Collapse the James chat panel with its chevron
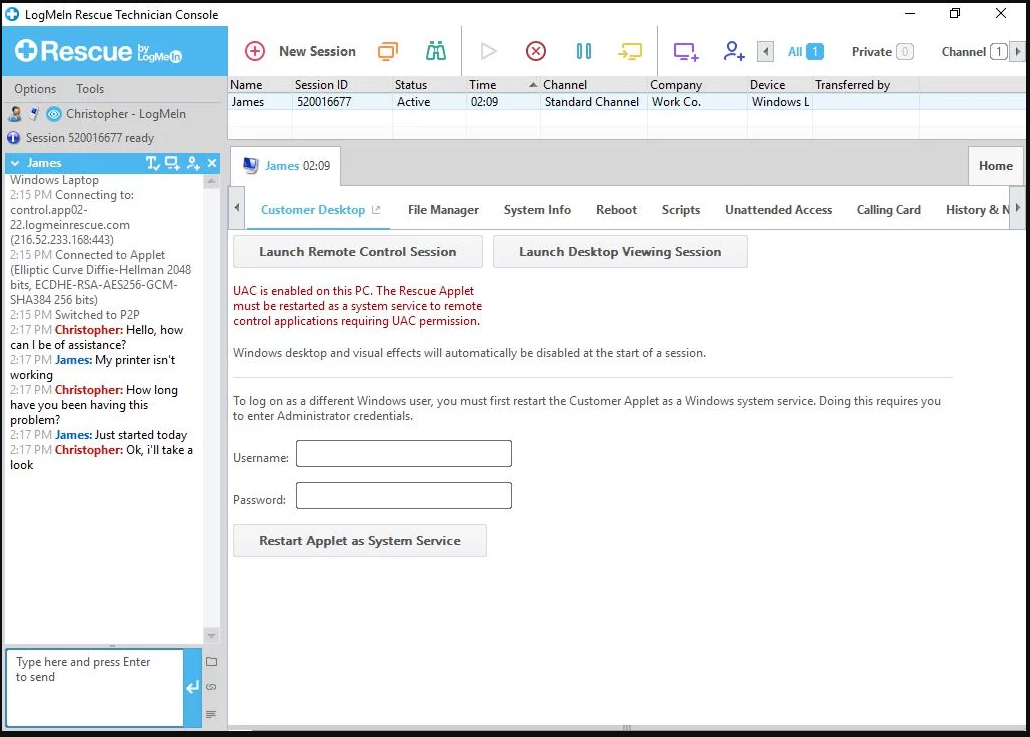This screenshot has width=1030, height=737. pos(14,162)
